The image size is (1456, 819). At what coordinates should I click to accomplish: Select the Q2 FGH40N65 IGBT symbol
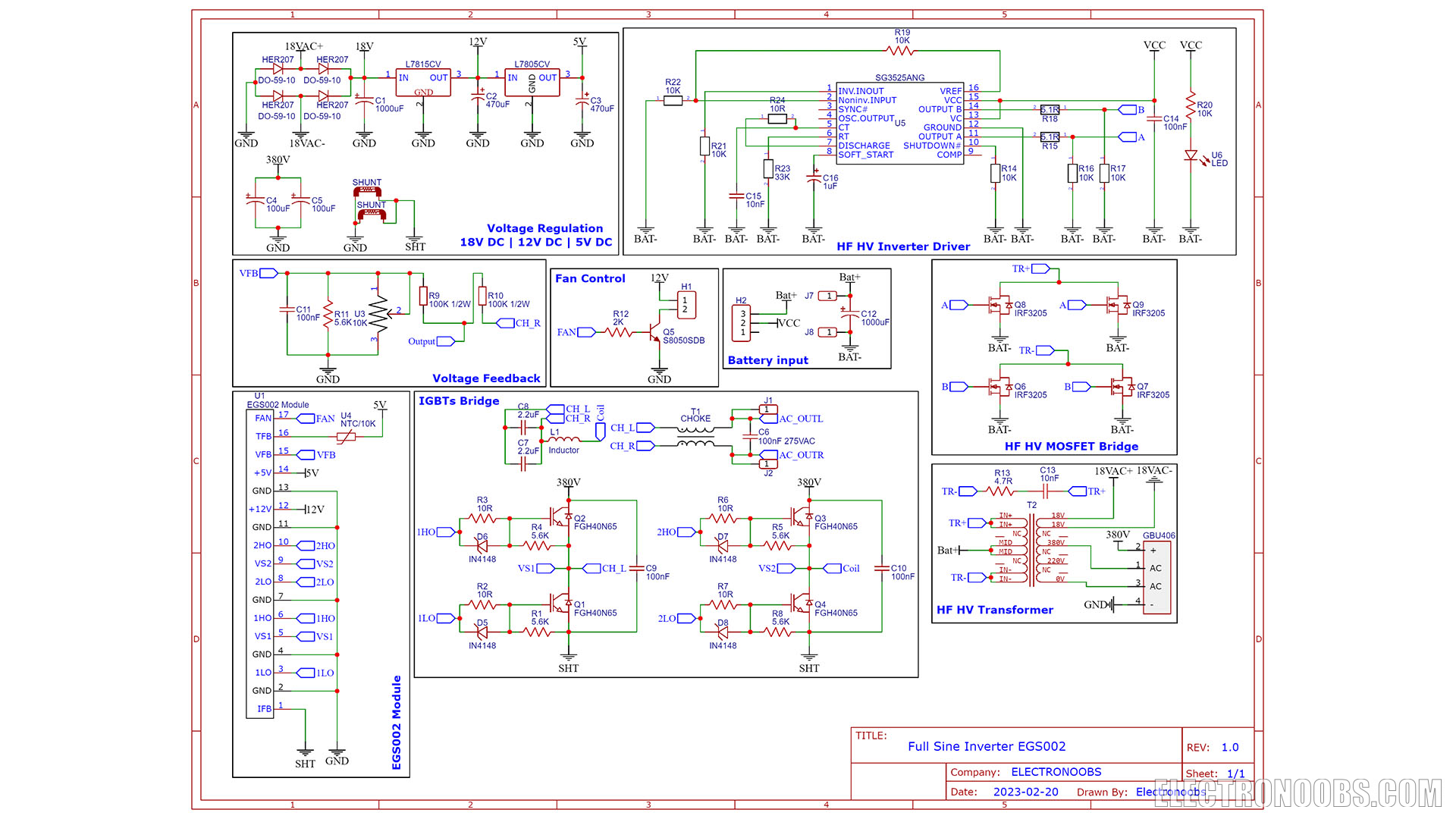click(562, 516)
